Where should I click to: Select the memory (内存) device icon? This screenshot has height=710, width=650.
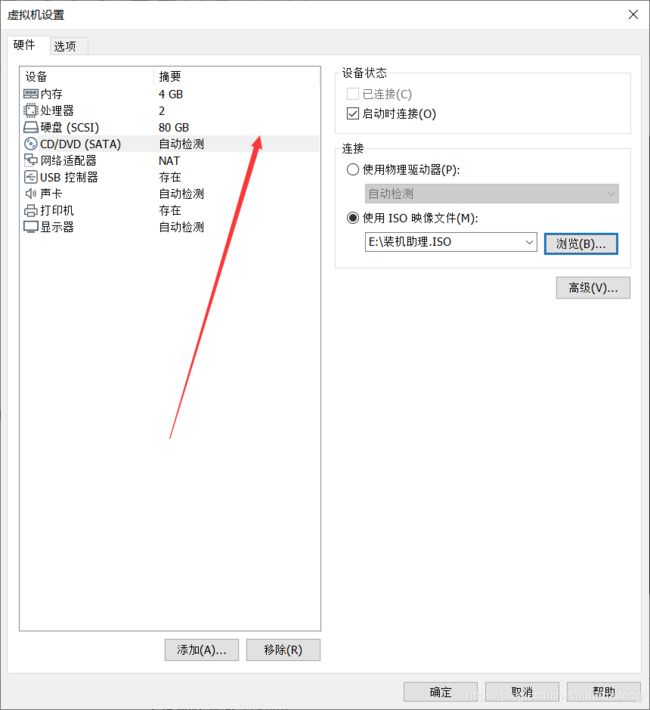(31, 94)
